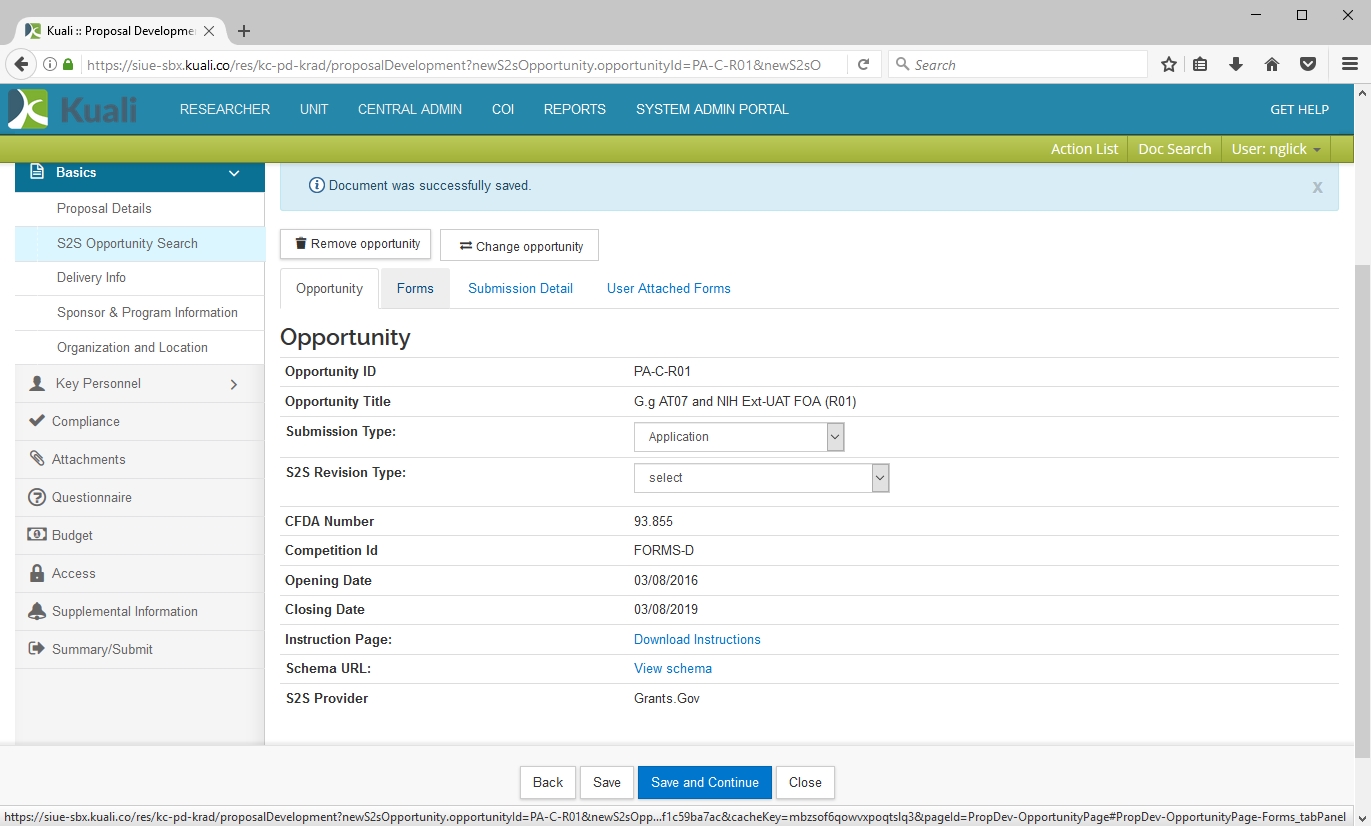The height and width of the screenshot is (826, 1371).
Task: Collapse the Basics sidebar section
Action: [x=234, y=173]
